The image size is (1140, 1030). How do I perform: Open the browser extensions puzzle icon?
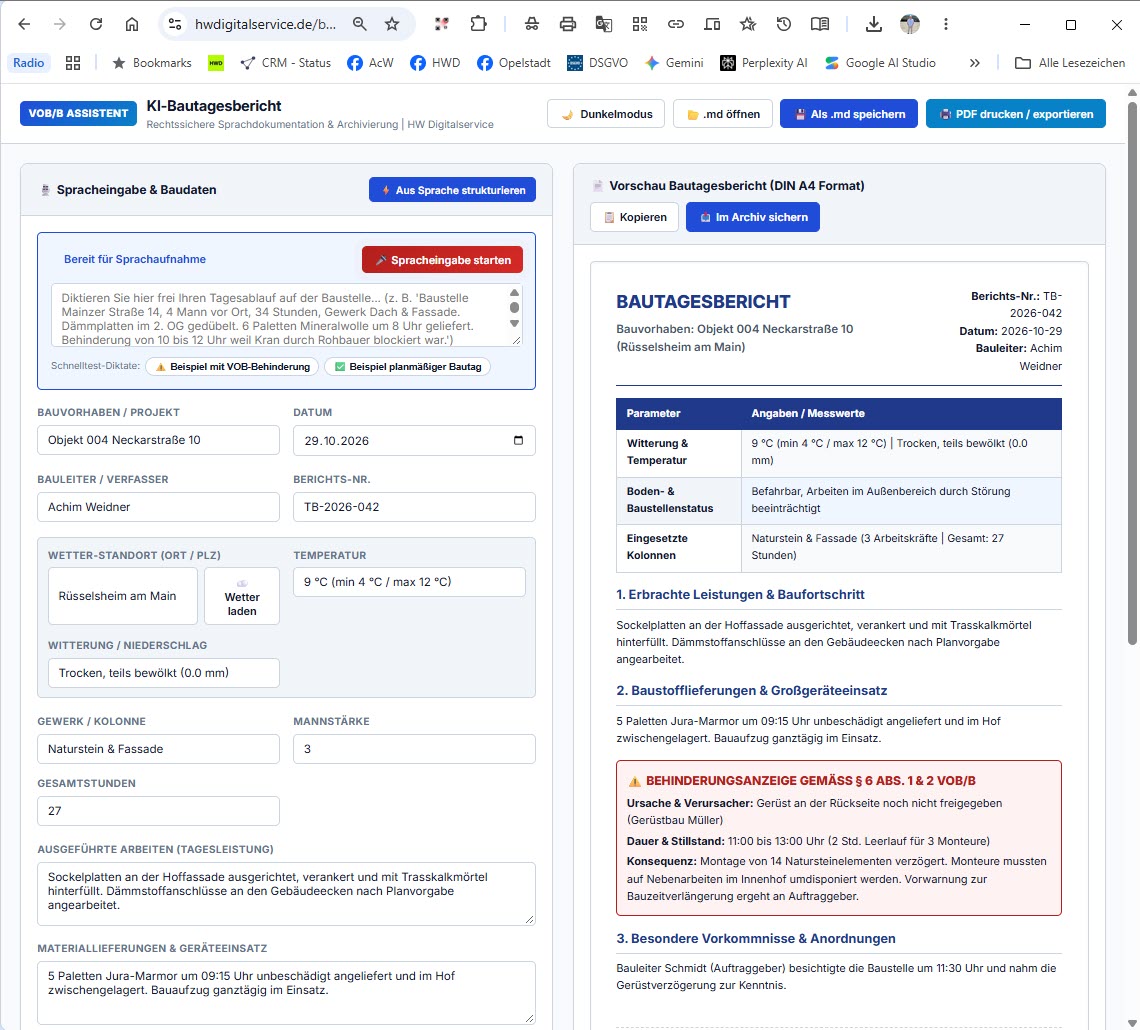click(478, 24)
